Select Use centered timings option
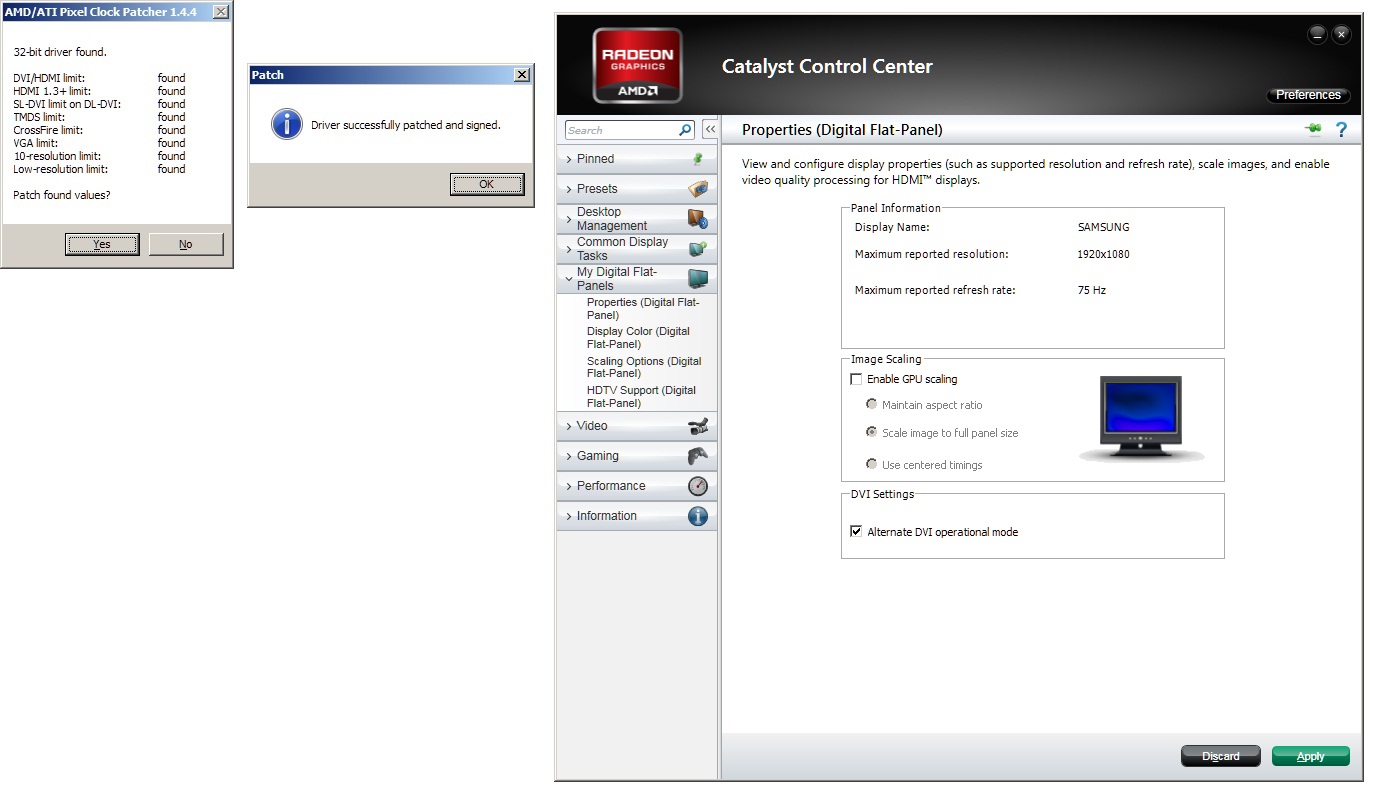Viewport: 1384px width, 804px height. (872, 464)
